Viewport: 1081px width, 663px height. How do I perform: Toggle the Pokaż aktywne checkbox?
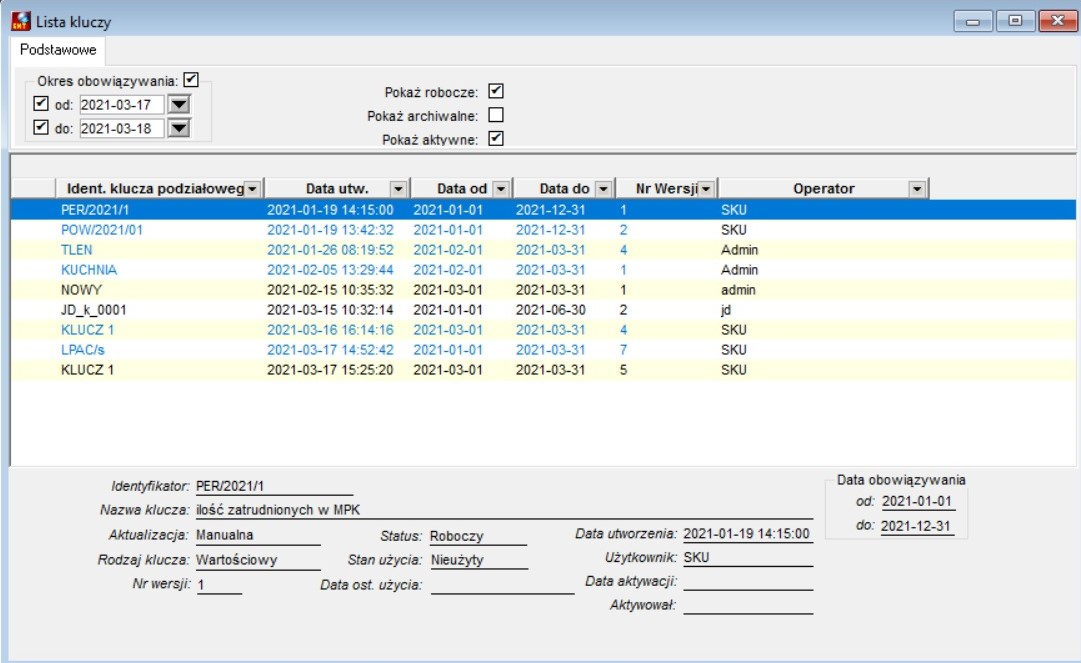click(496, 139)
